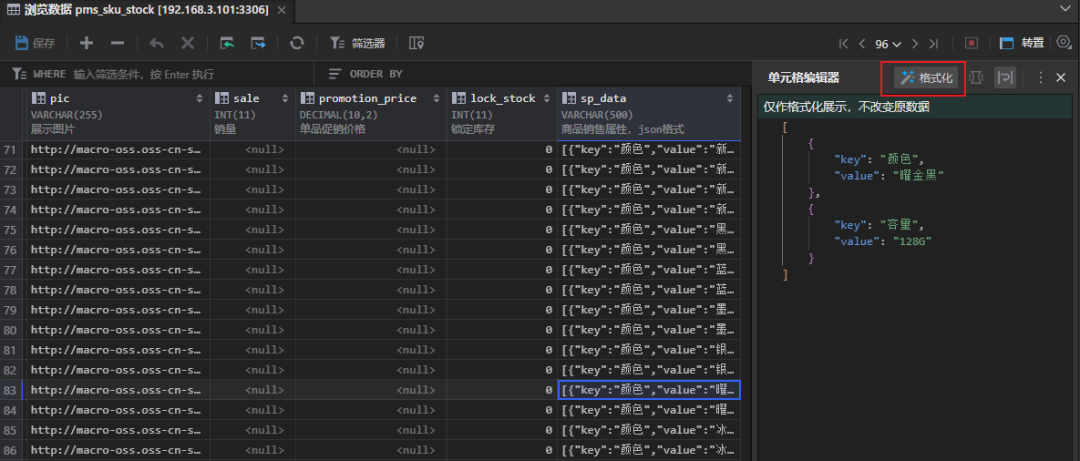Click the stop execution red square icon
The width and height of the screenshot is (1080, 461).
[x=971, y=43]
